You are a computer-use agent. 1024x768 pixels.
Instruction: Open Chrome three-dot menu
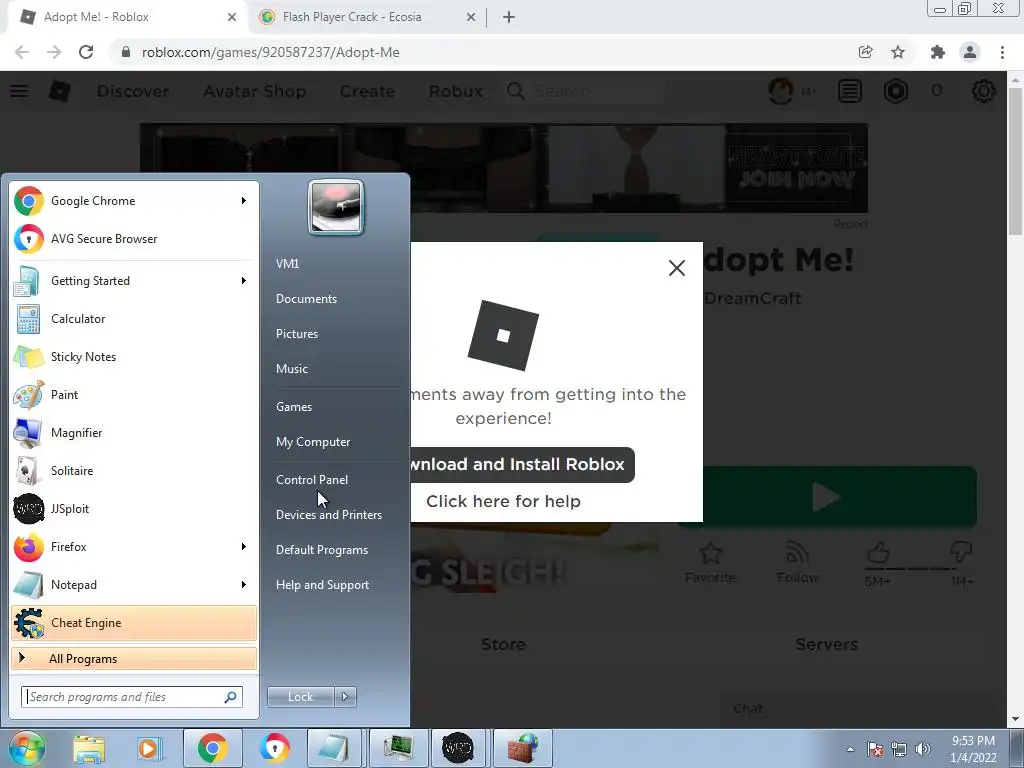pyautogui.click(x=1002, y=52)
